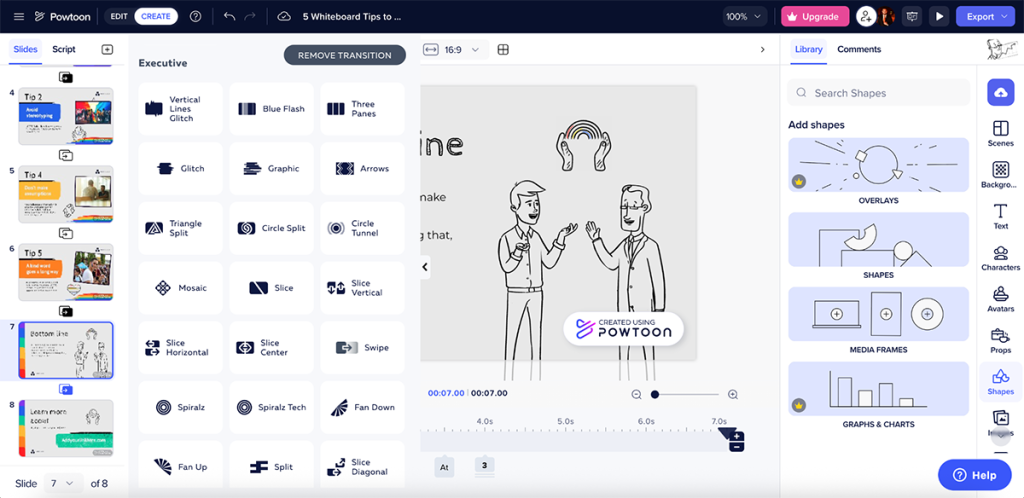Select the Three Panes transition
This screenshot has height=498, width=1024.
click(362, 109)
